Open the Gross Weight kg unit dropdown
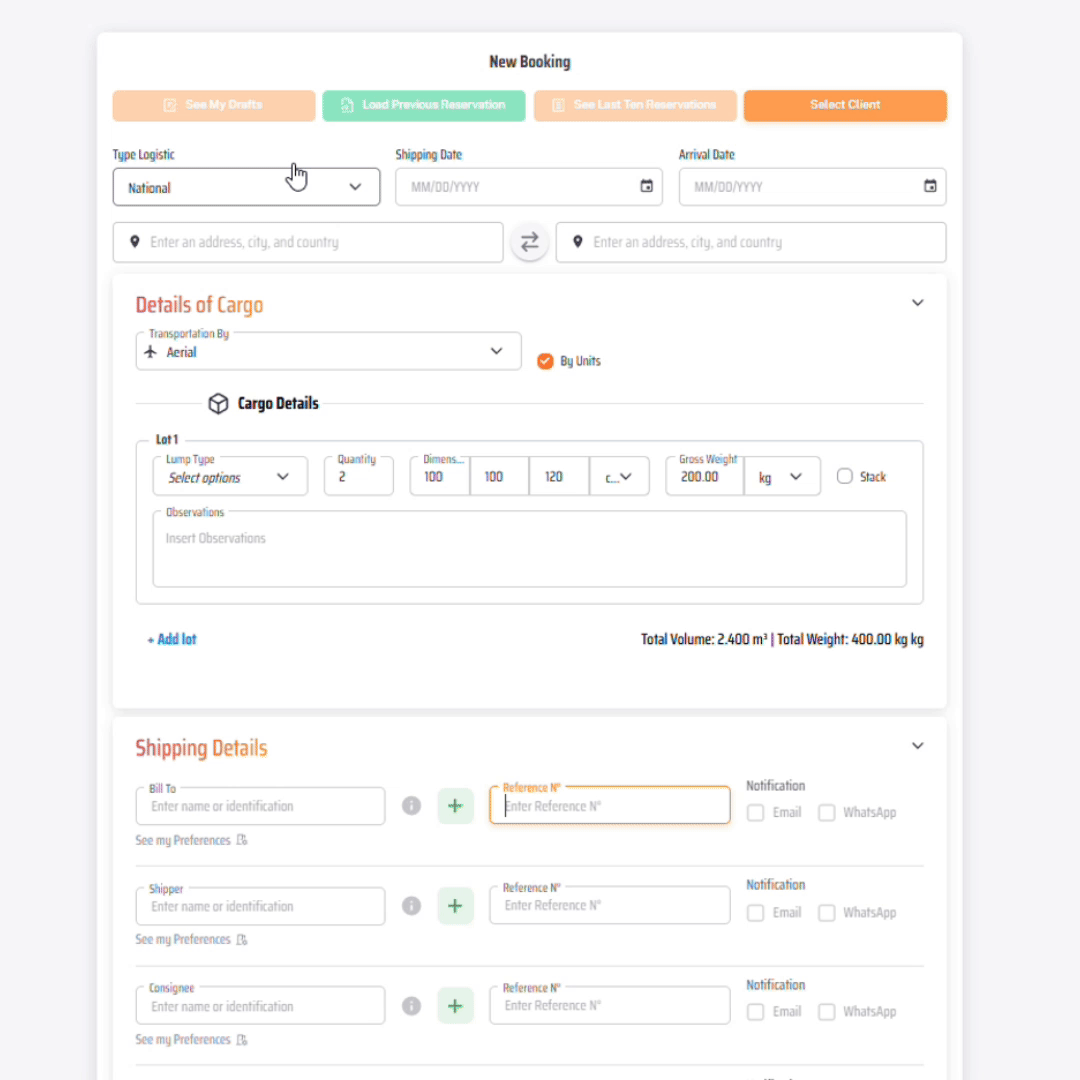1080x1080 pixels. (781, 476)
